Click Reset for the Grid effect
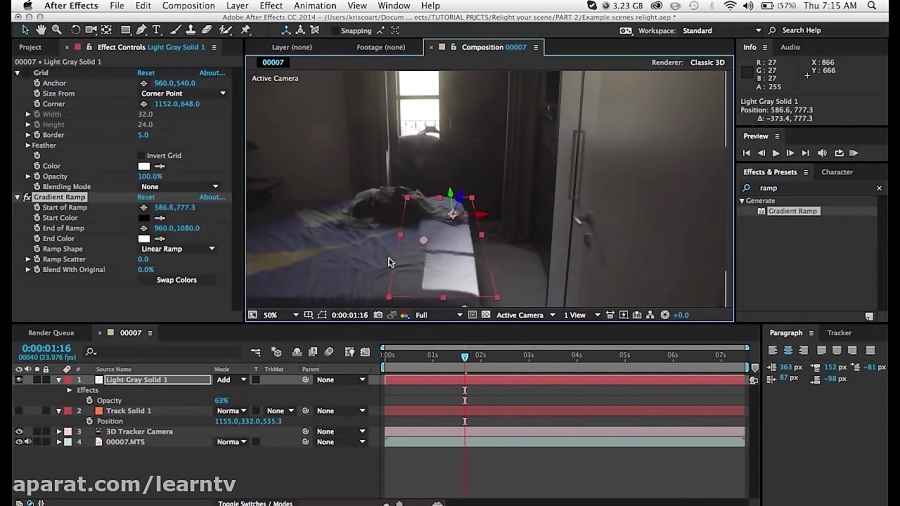The image size is (900, 506). pos(146,73)
